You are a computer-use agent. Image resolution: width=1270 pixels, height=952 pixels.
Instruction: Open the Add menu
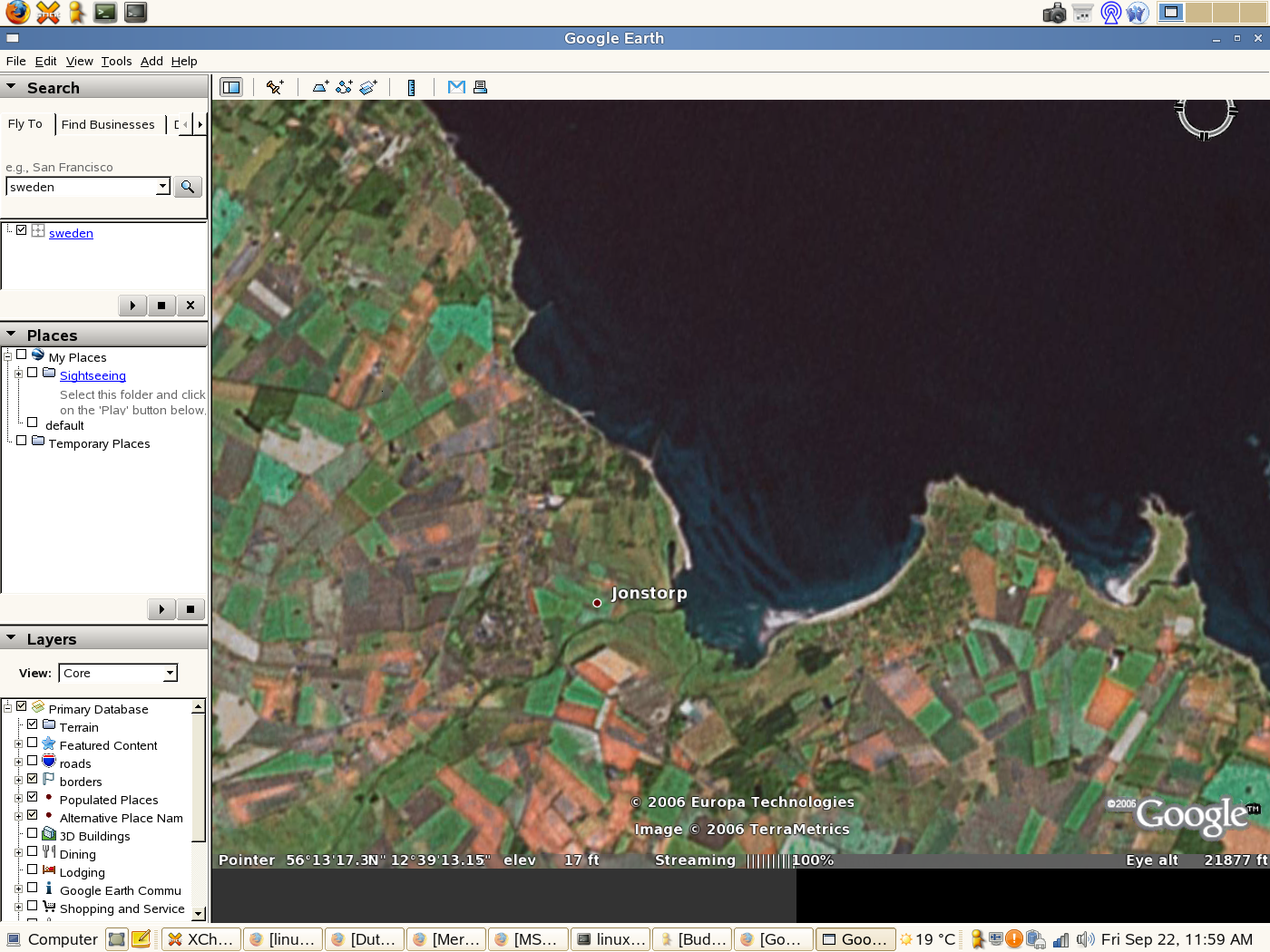click(152, 61)
